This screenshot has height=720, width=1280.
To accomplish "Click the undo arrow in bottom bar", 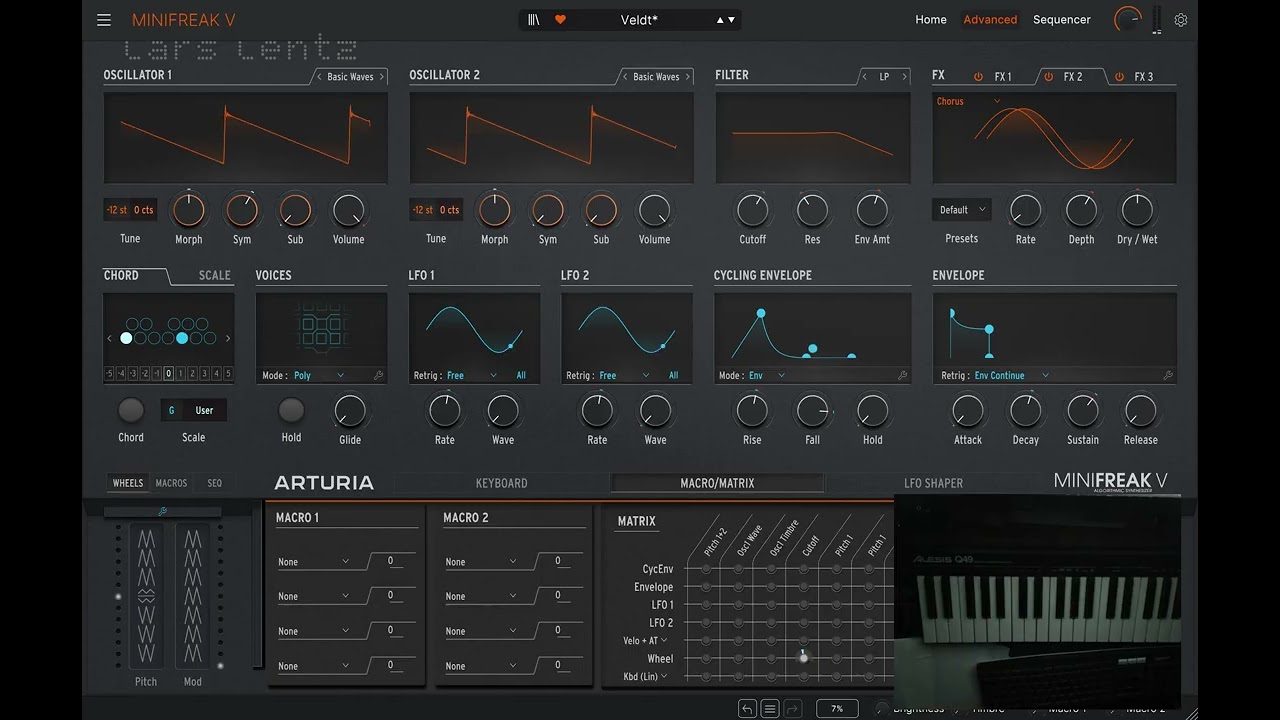I will coord(747,709).
